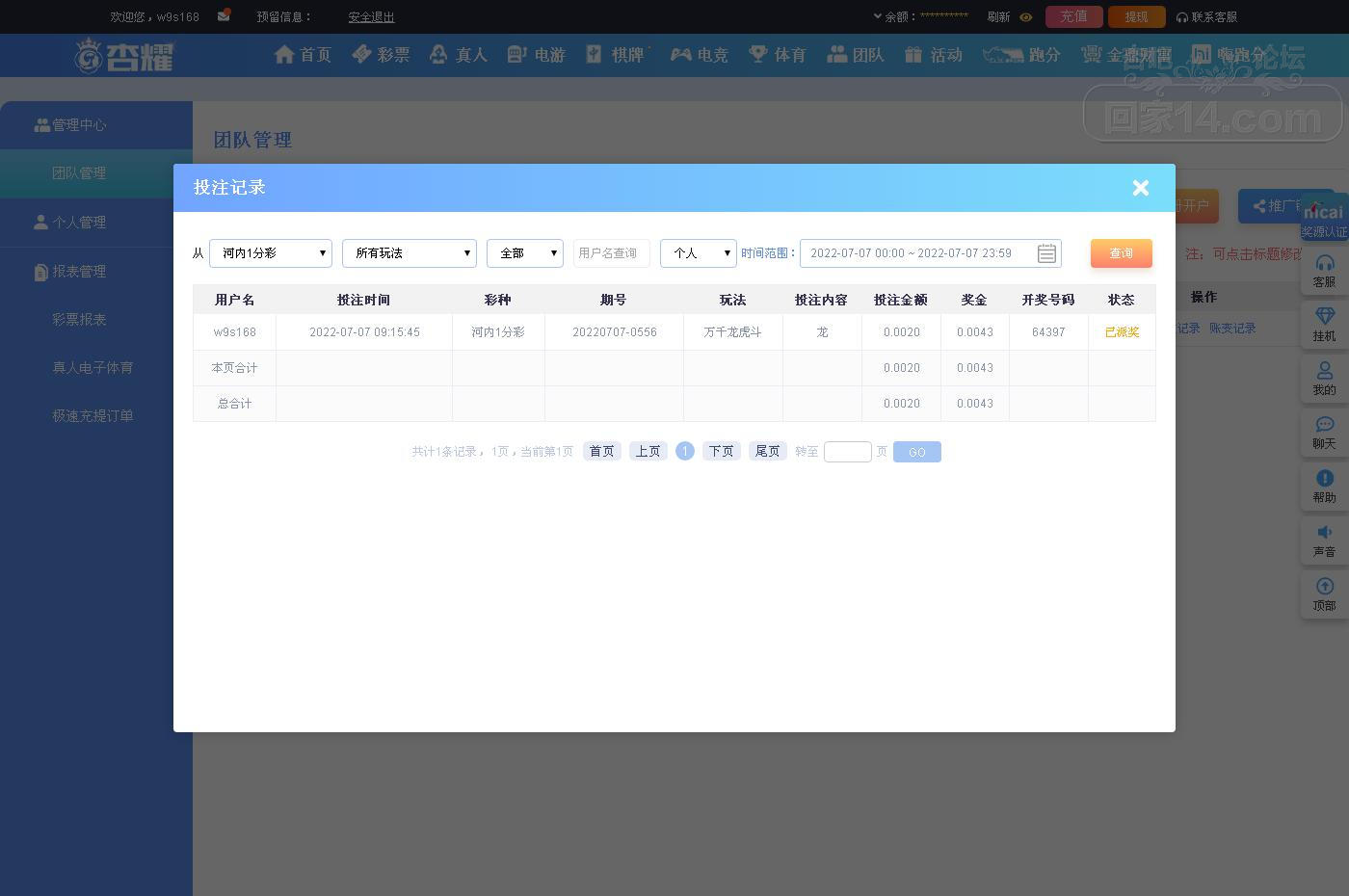This screenshot has height=896, width=1349.
Task: Open 彩票 menu in top navigation
Action: pyautogui.click(x=381, y=55)
